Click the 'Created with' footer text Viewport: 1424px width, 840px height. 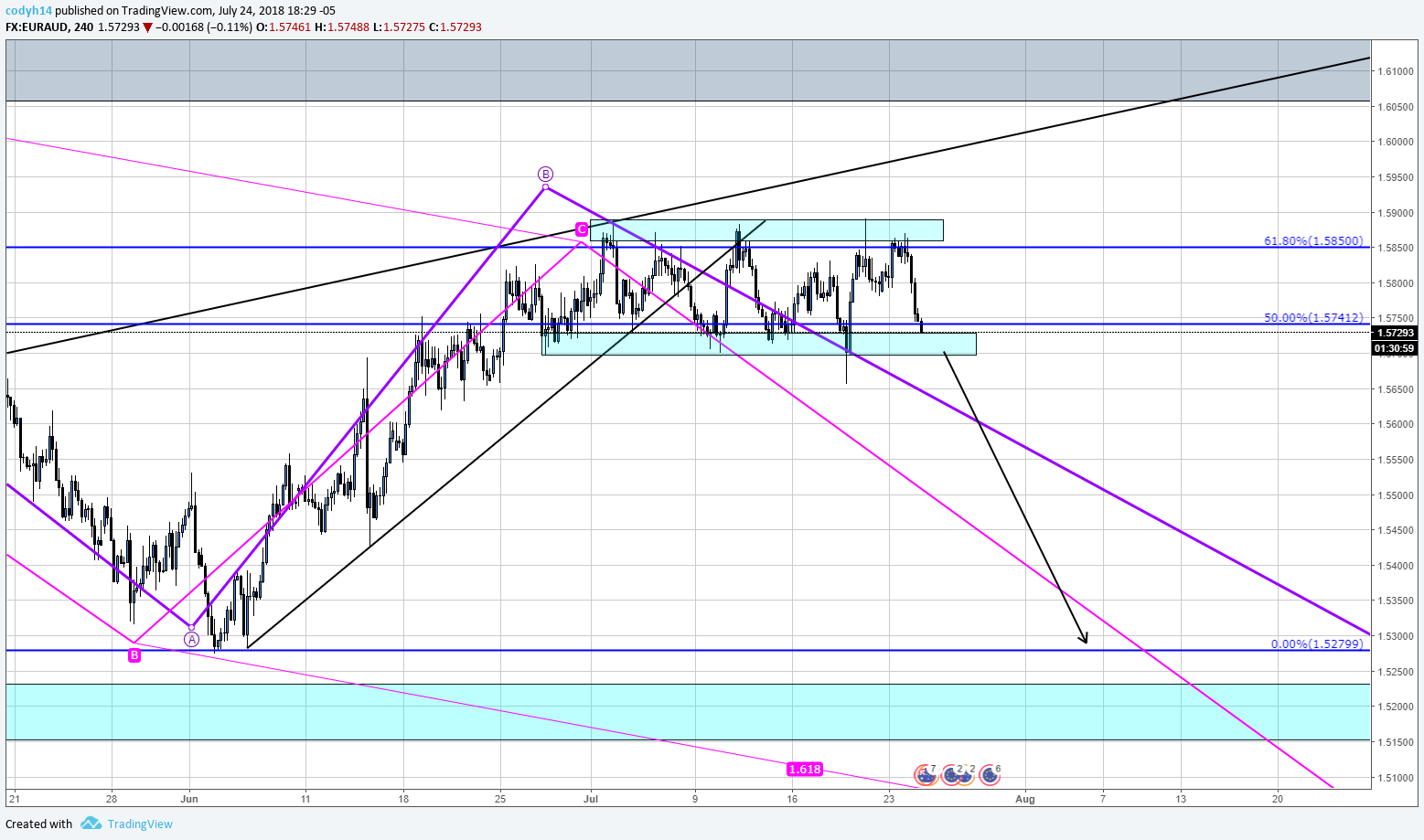[x=39, y=824]
